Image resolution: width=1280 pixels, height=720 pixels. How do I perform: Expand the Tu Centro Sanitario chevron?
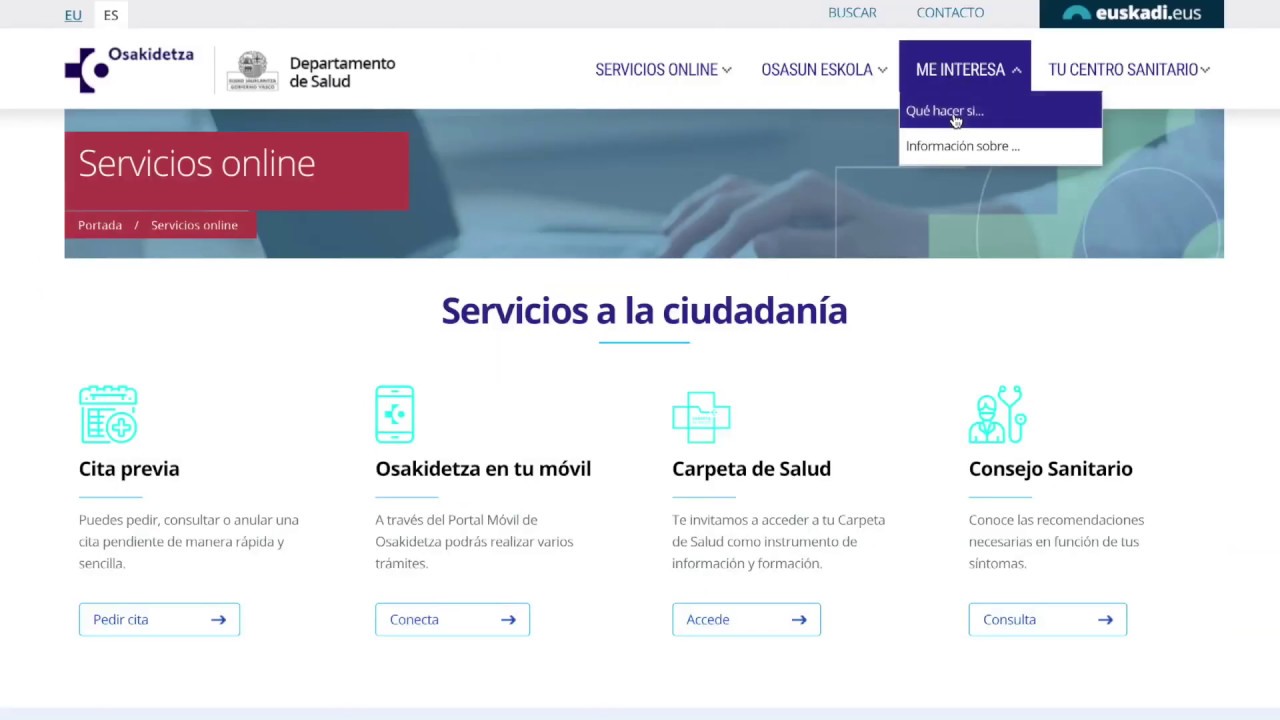(x=1205, y=70)
